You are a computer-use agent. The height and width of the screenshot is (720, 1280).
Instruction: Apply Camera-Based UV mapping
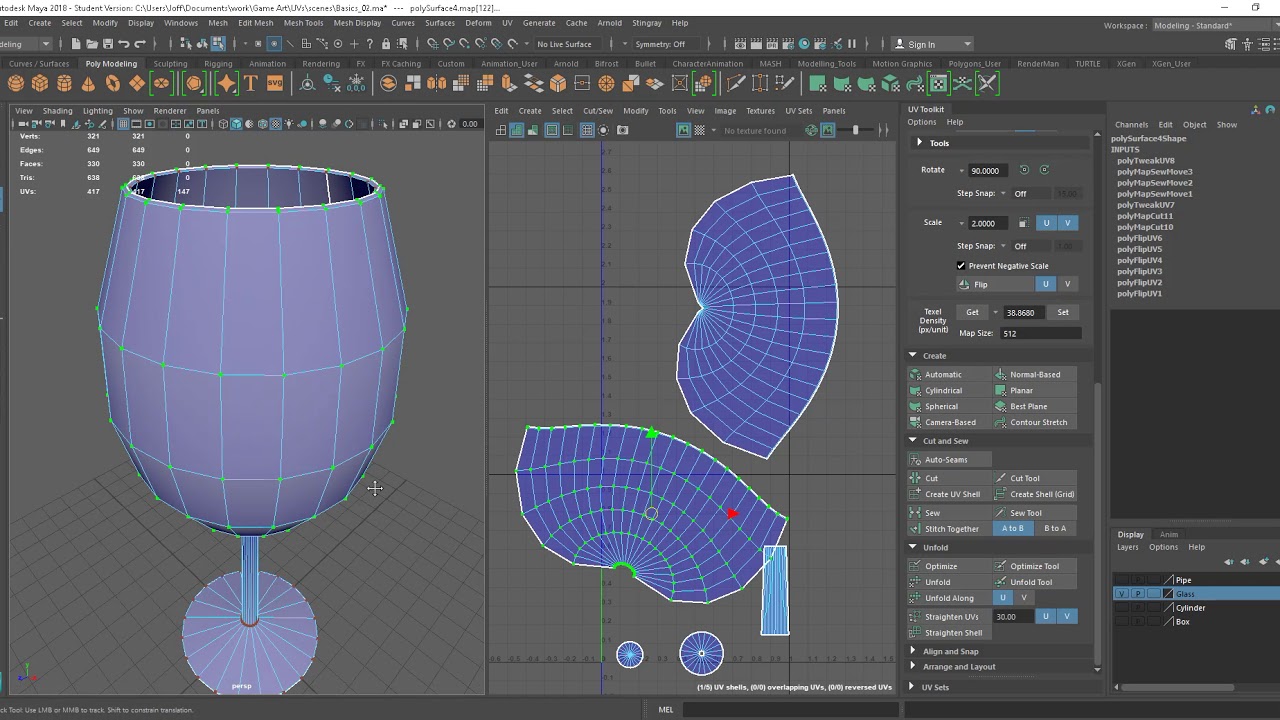coord(950,423)
